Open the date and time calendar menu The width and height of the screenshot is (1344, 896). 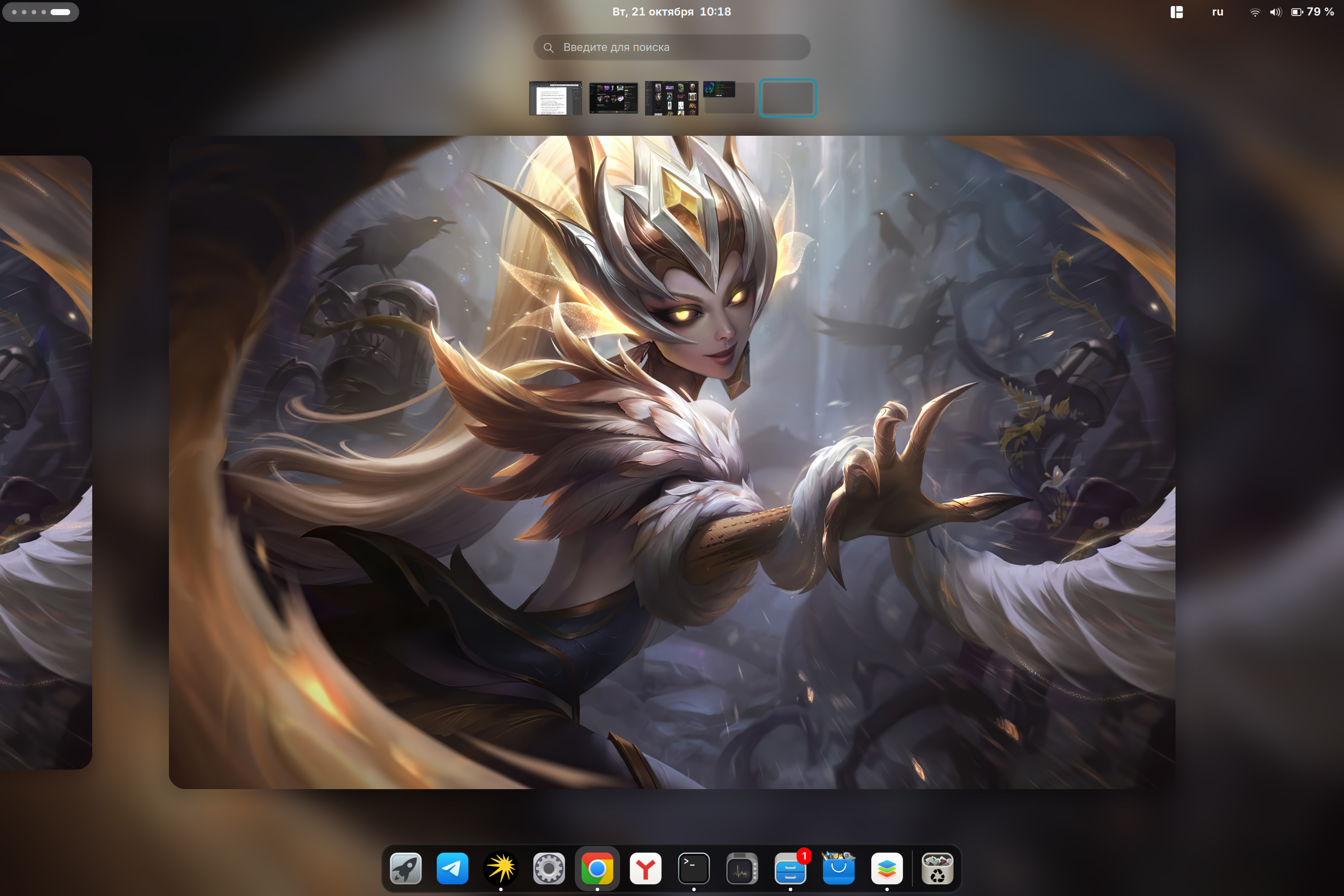tap(672, 12)
